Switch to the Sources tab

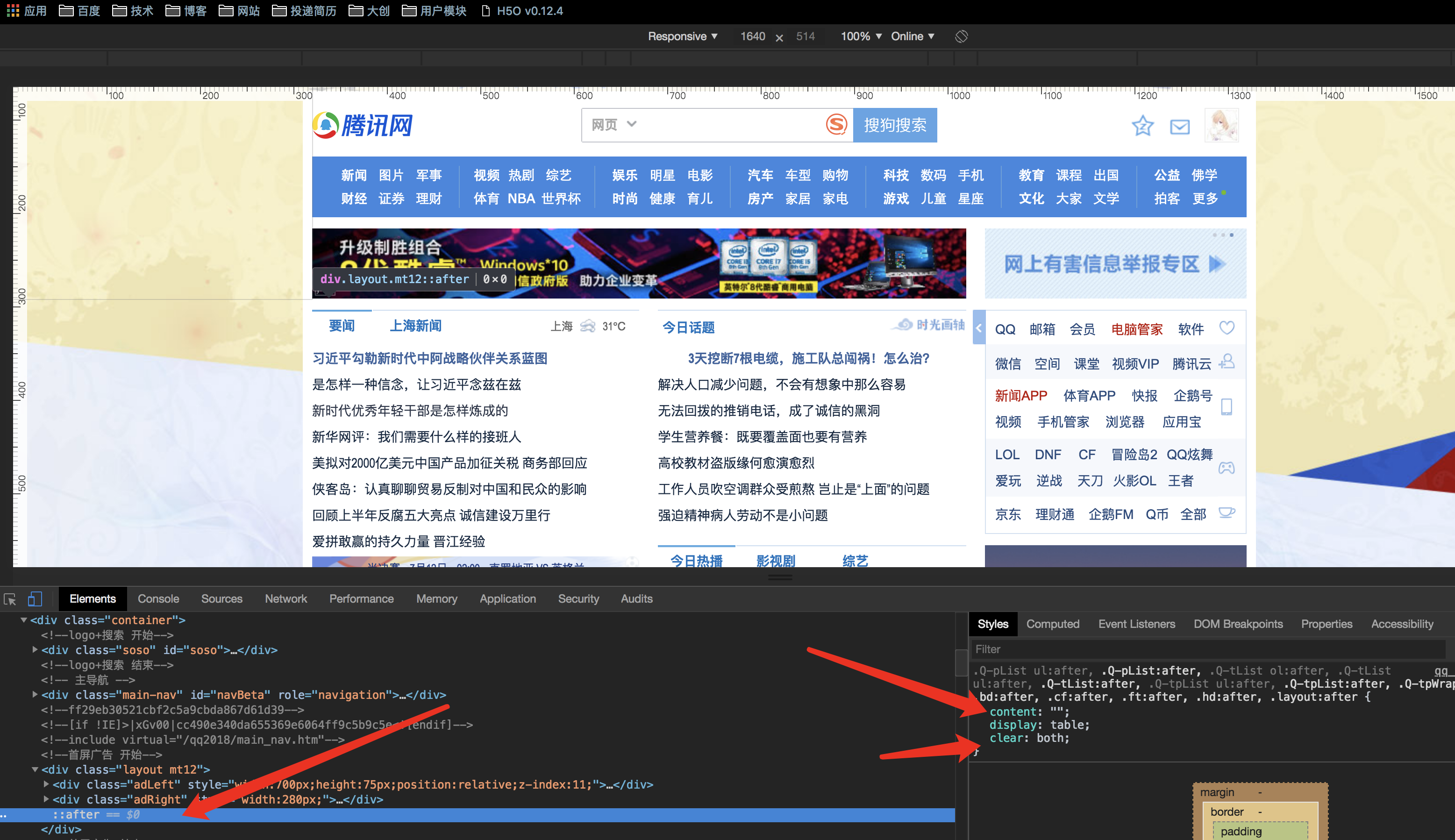[x=221, y=599]
